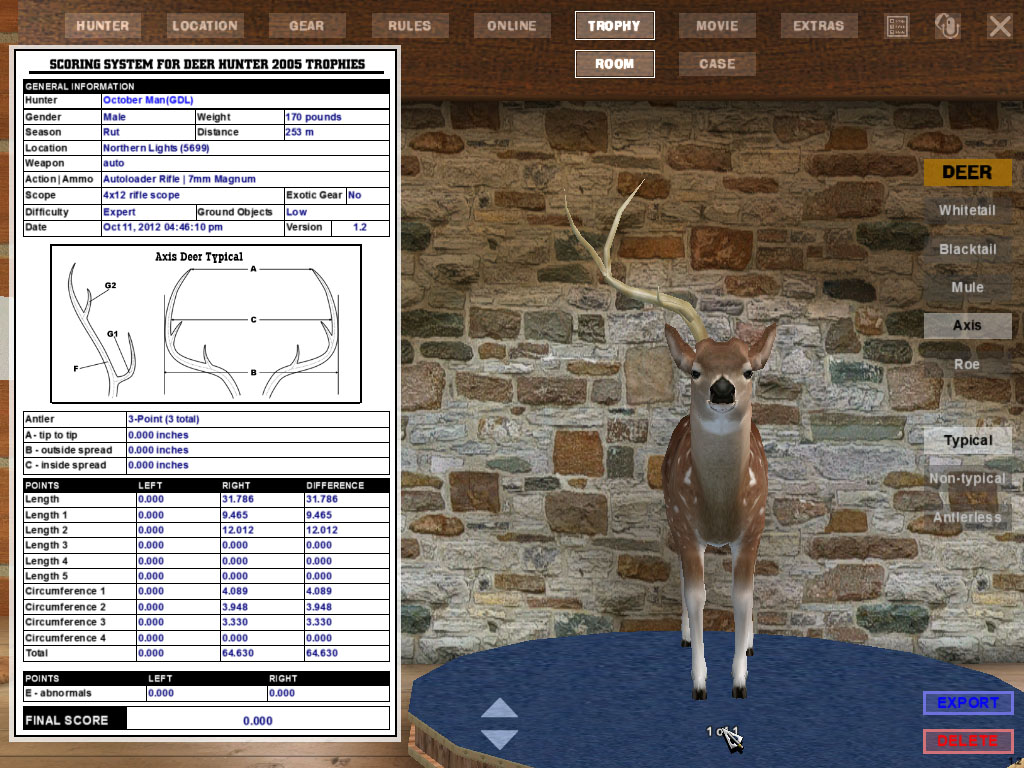
Task: Export the trophy score sheet
Action: tap(967, 703)
